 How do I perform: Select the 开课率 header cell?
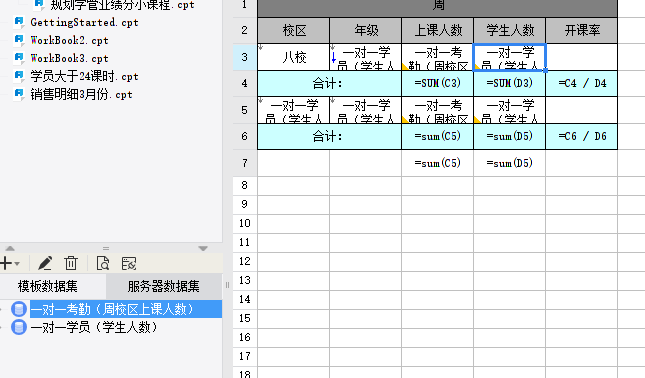[581, 30]
